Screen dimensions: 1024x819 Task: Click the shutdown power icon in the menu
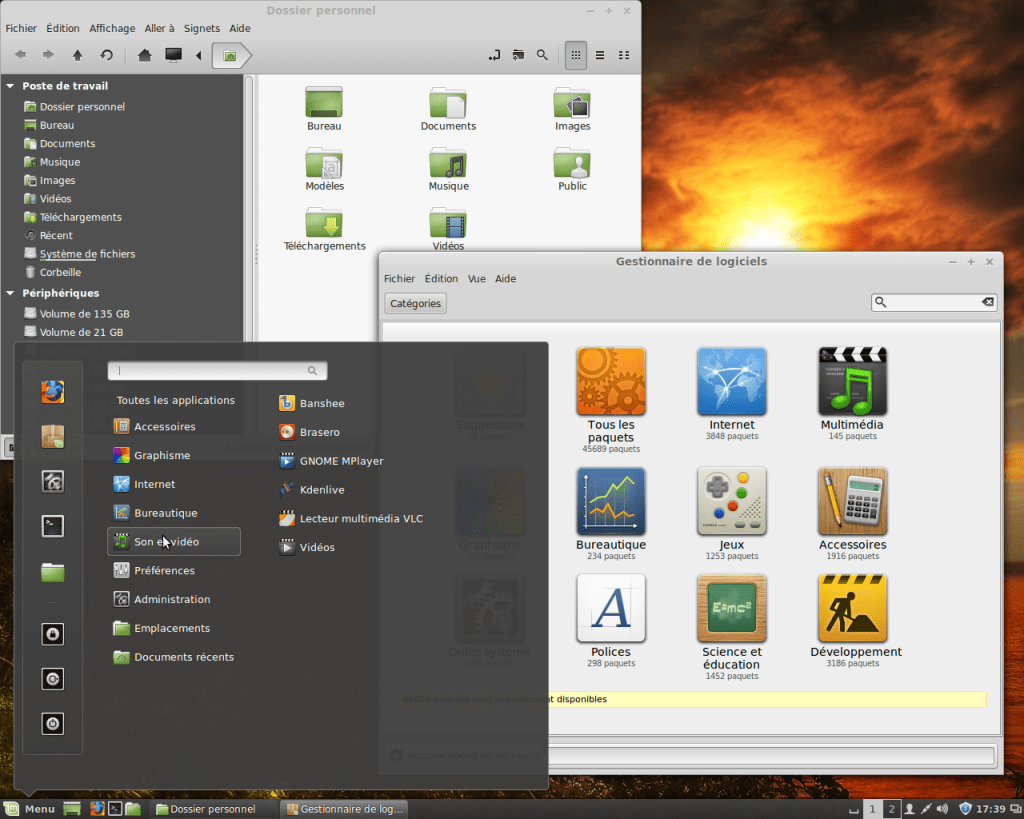click(53, 723)
